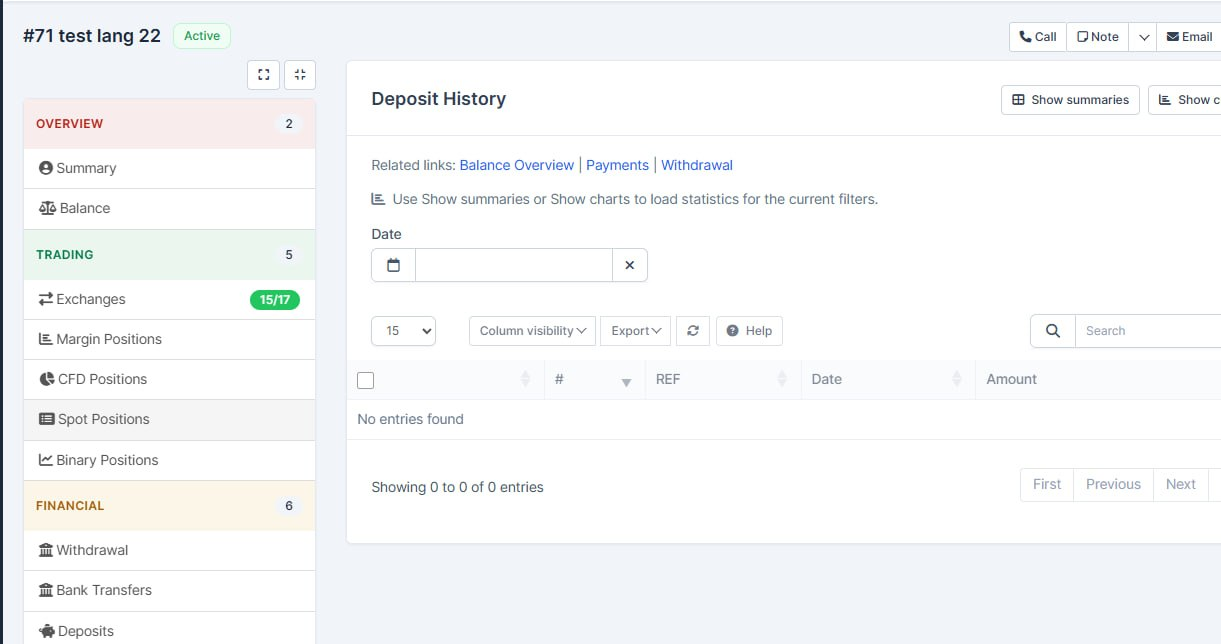Expand the Column visibility dropdown
The width and height of the screenshot is (1221, 644).
click(532, 331)
